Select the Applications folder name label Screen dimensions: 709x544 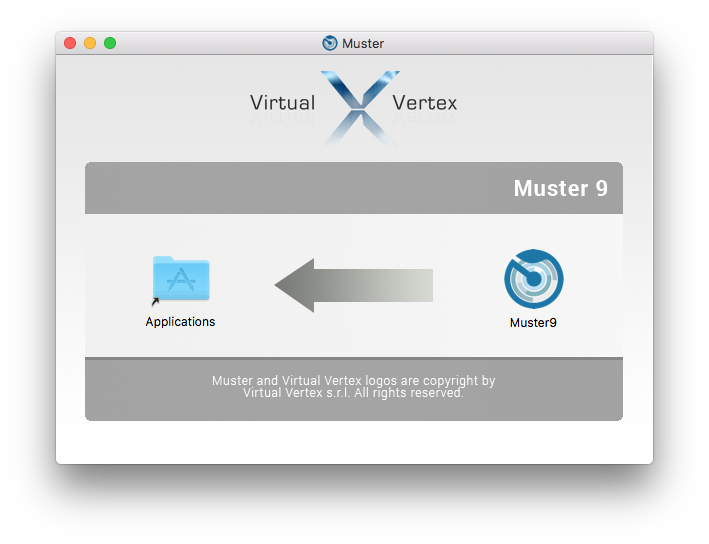(x=180, y=322)
